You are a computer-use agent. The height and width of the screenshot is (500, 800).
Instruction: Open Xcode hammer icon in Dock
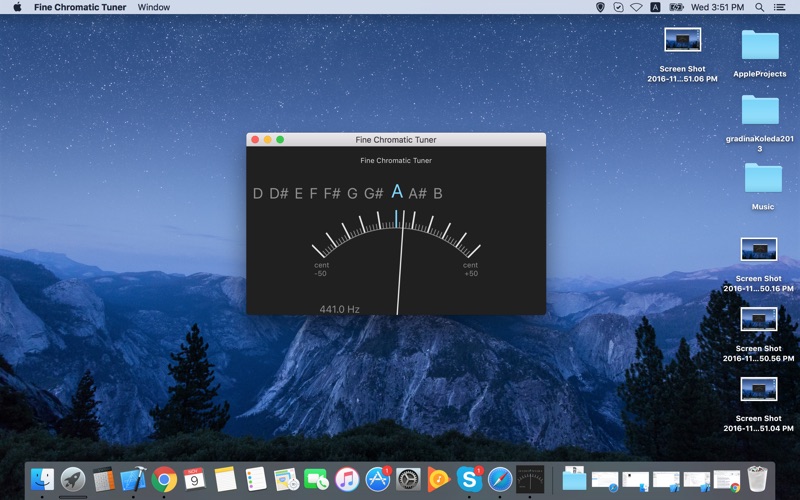coord(133,480)
